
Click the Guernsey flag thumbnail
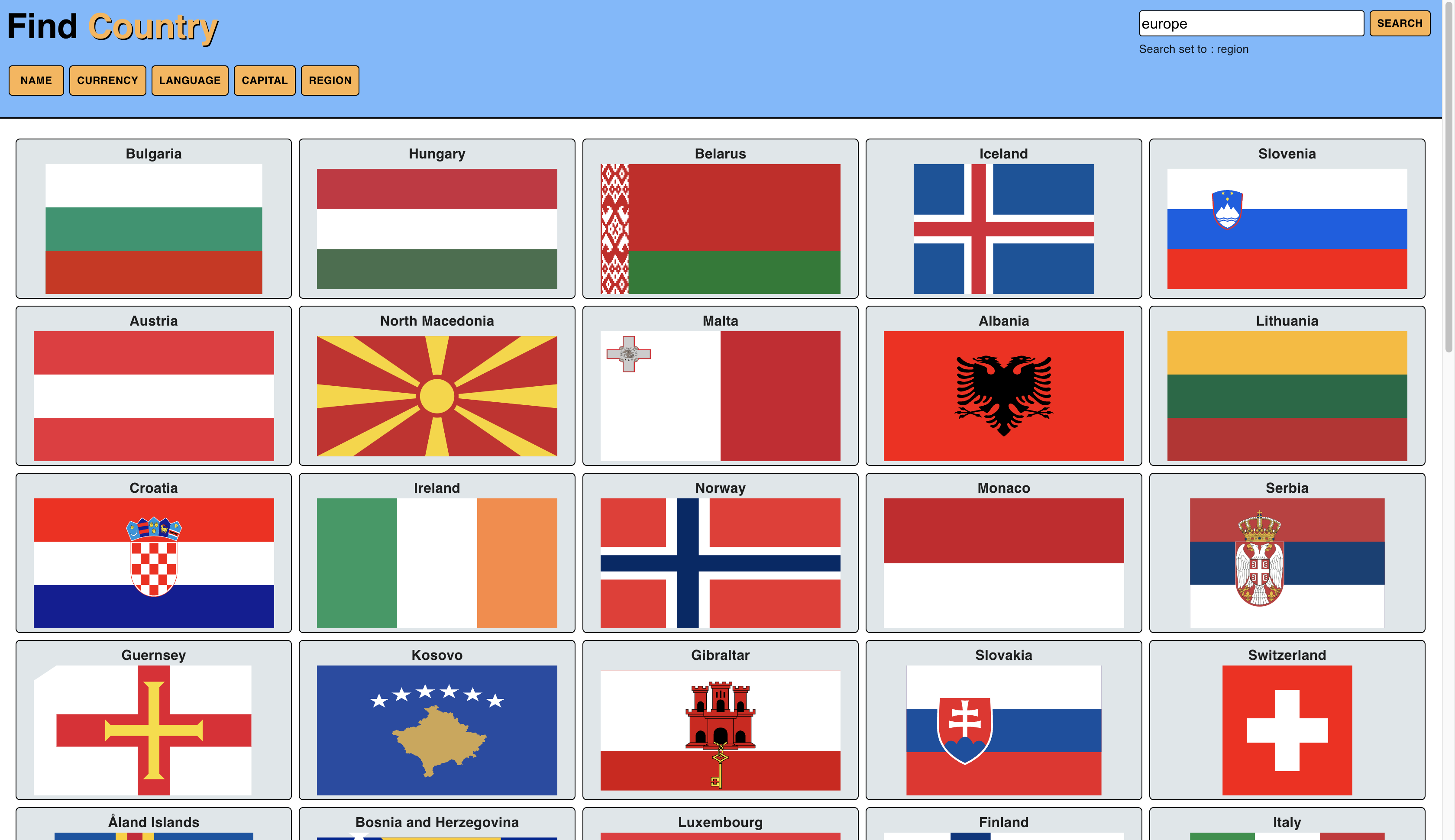pyautogui.click(x=153, y=731)
